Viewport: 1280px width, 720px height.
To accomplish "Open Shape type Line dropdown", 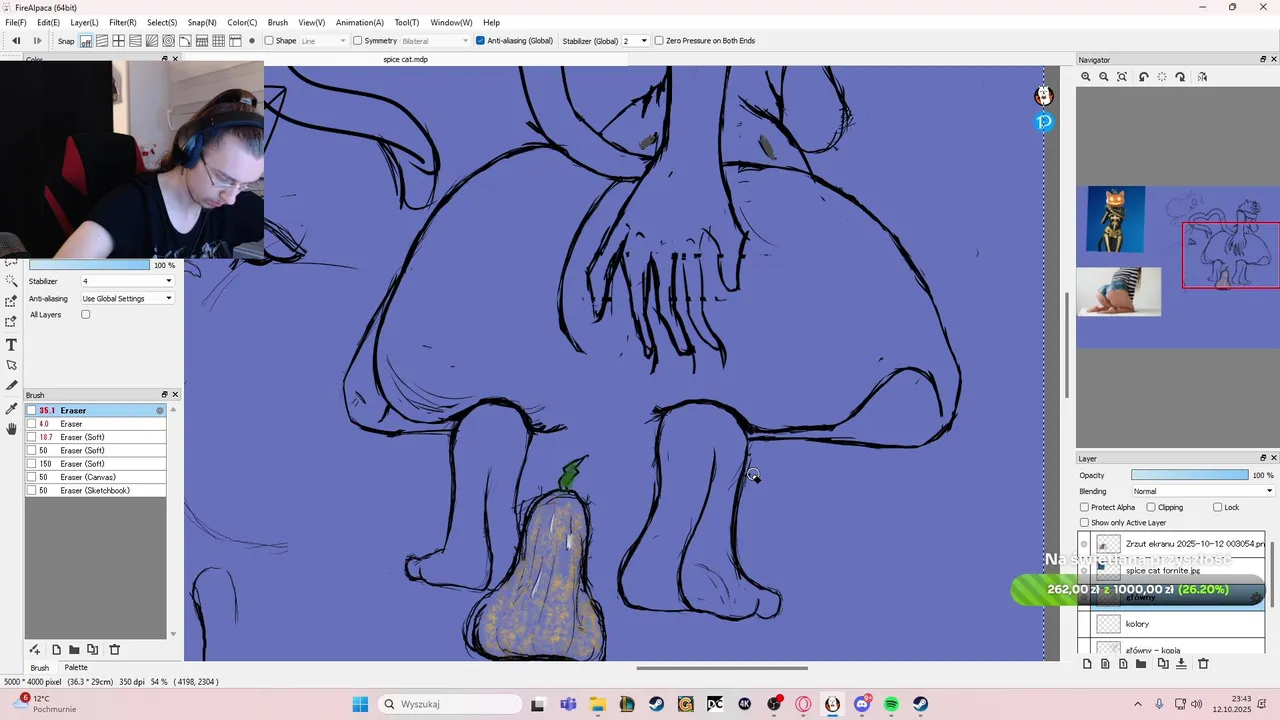I will (x=324, y=41).
